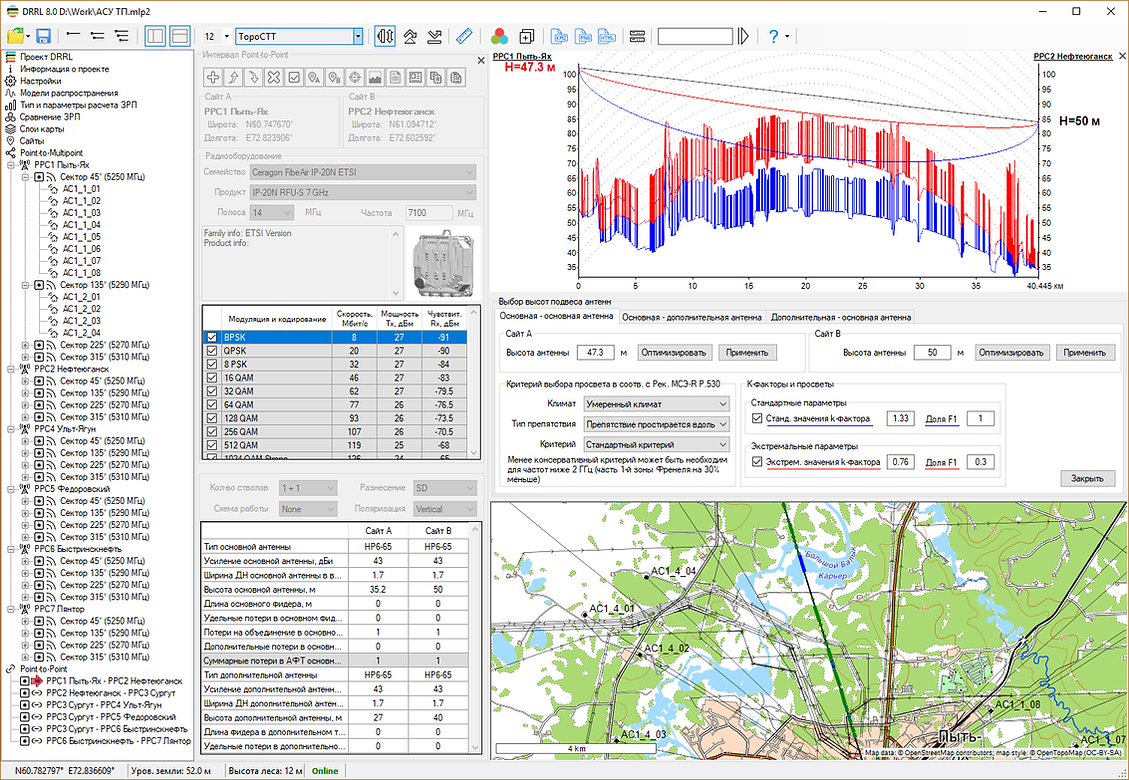Collapse the РРС7 Лянтор tree node

click(x=11, y=609)
